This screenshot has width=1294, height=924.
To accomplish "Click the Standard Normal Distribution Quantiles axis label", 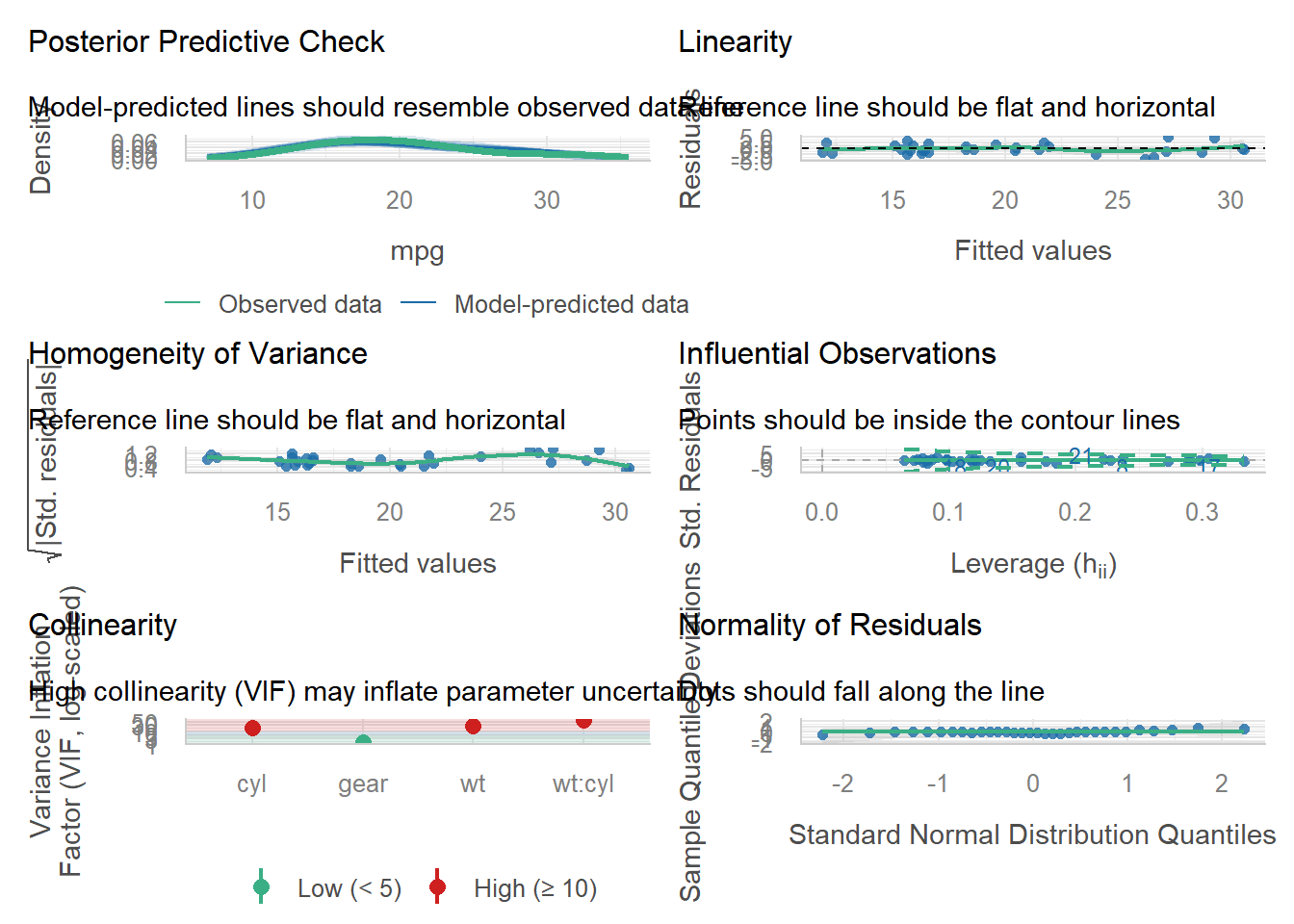I will pos(1032,834).
